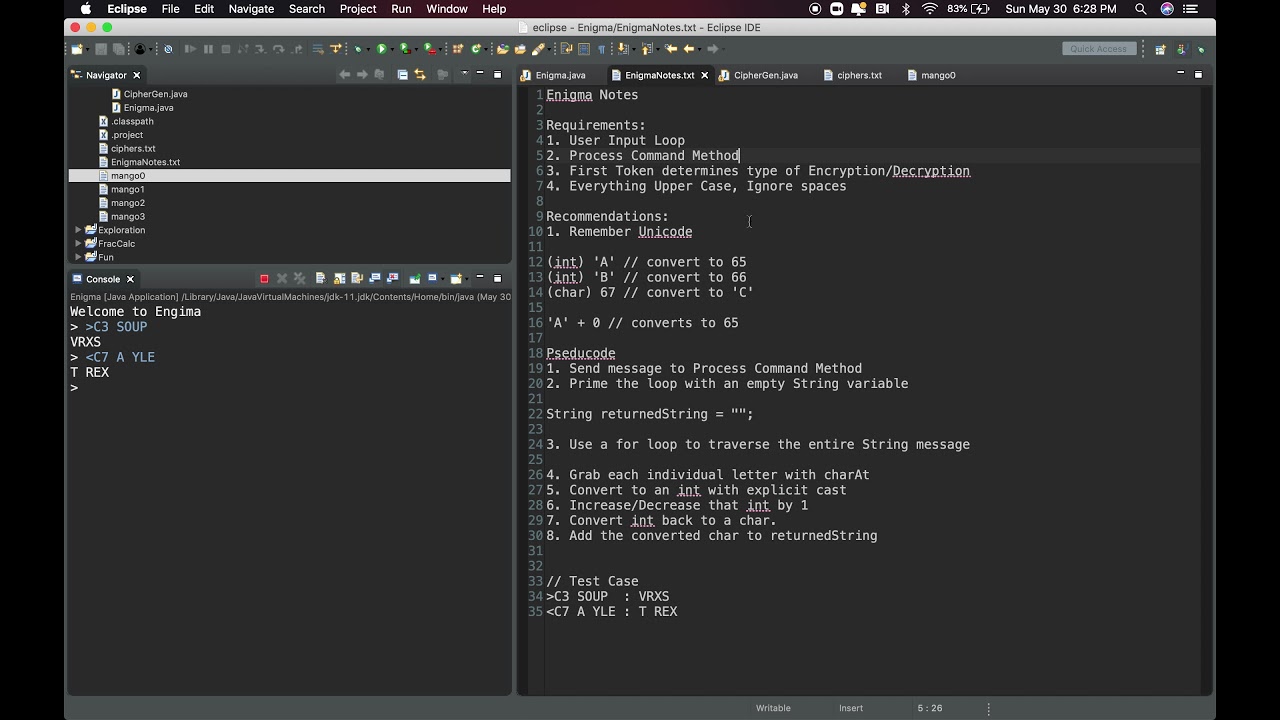Click the Quick Access search field

tap(1098, 49)
